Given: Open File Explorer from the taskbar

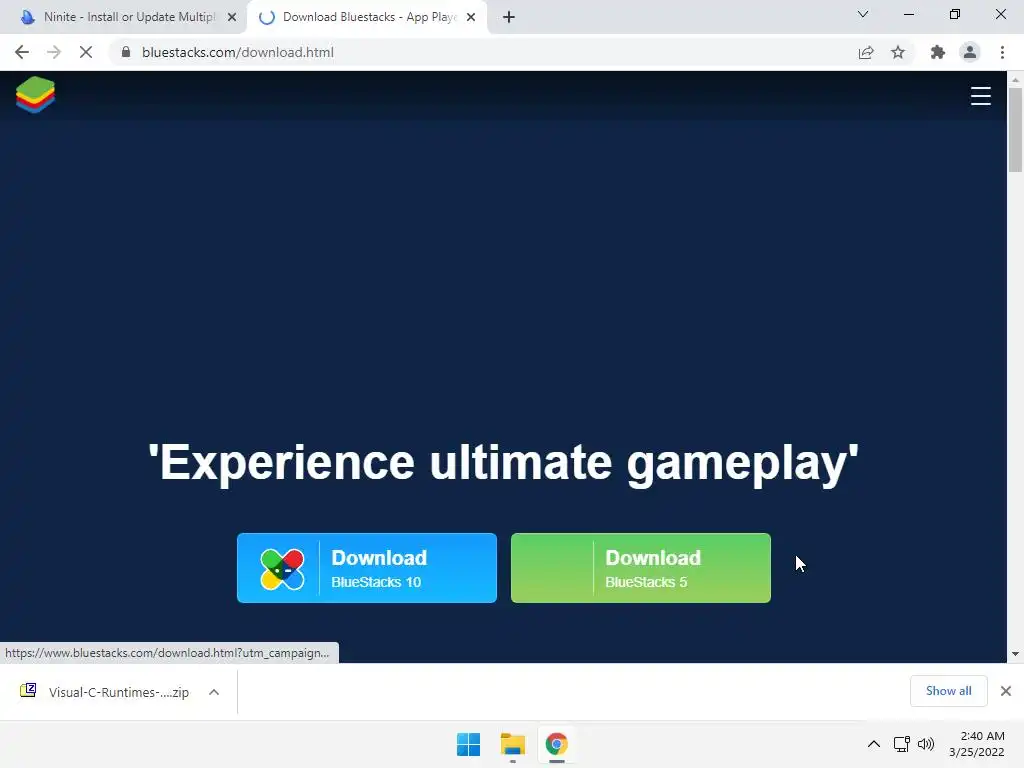Looking at the screenshot, I should [x=513, y=744].
